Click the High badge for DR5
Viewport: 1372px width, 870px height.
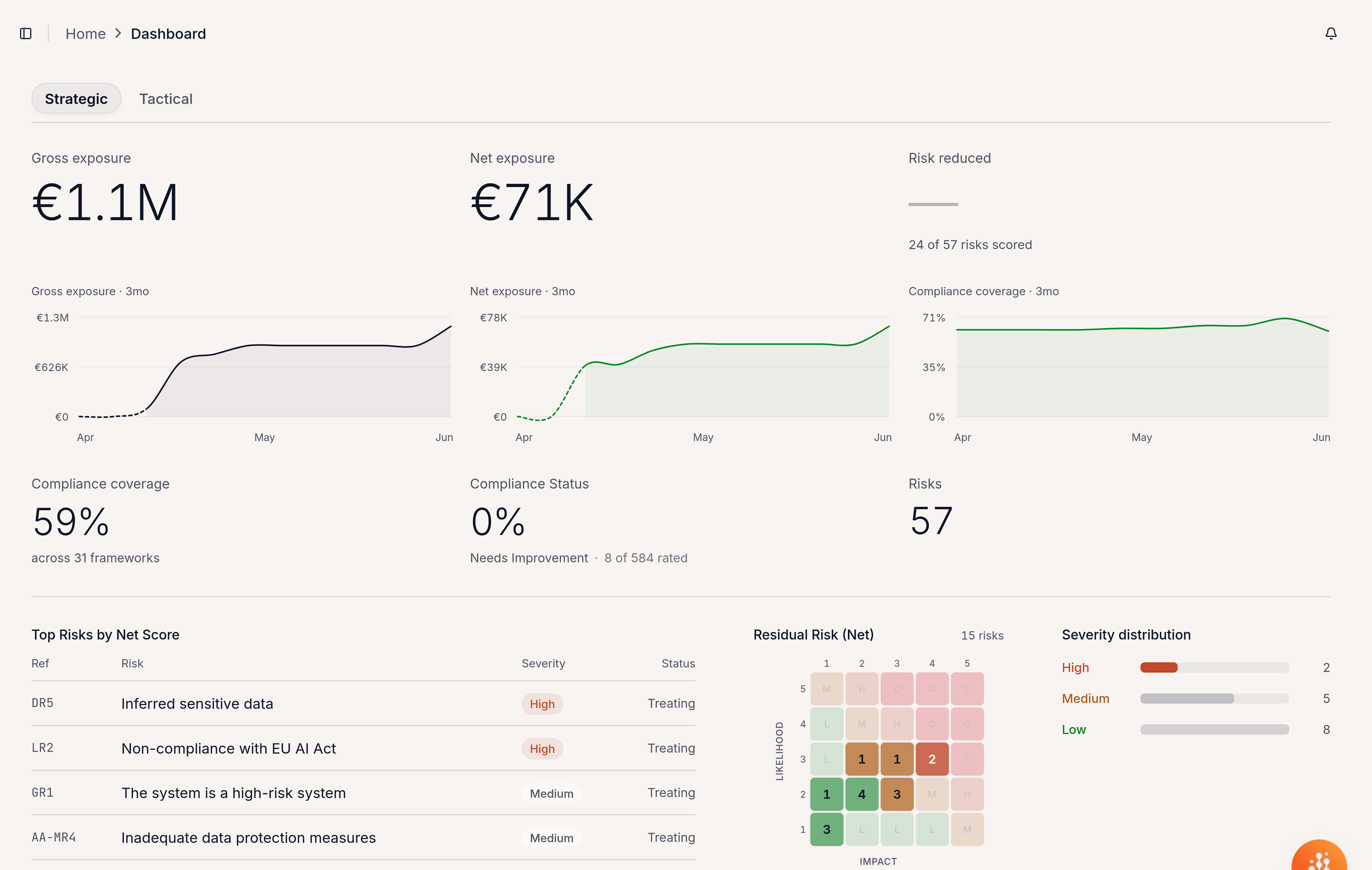(x=542, y=704)
